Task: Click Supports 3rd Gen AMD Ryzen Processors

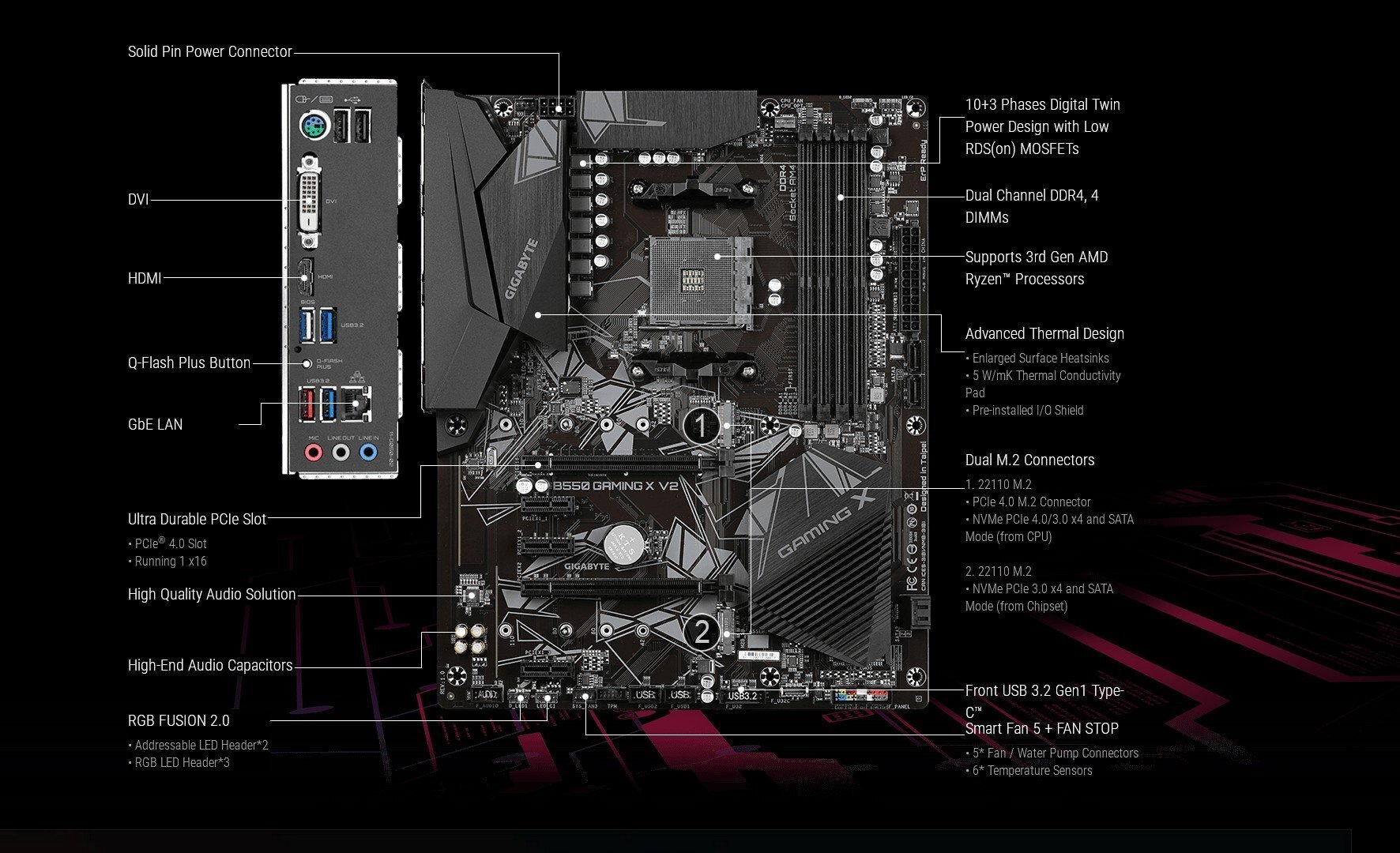Action: (1037, 268)
